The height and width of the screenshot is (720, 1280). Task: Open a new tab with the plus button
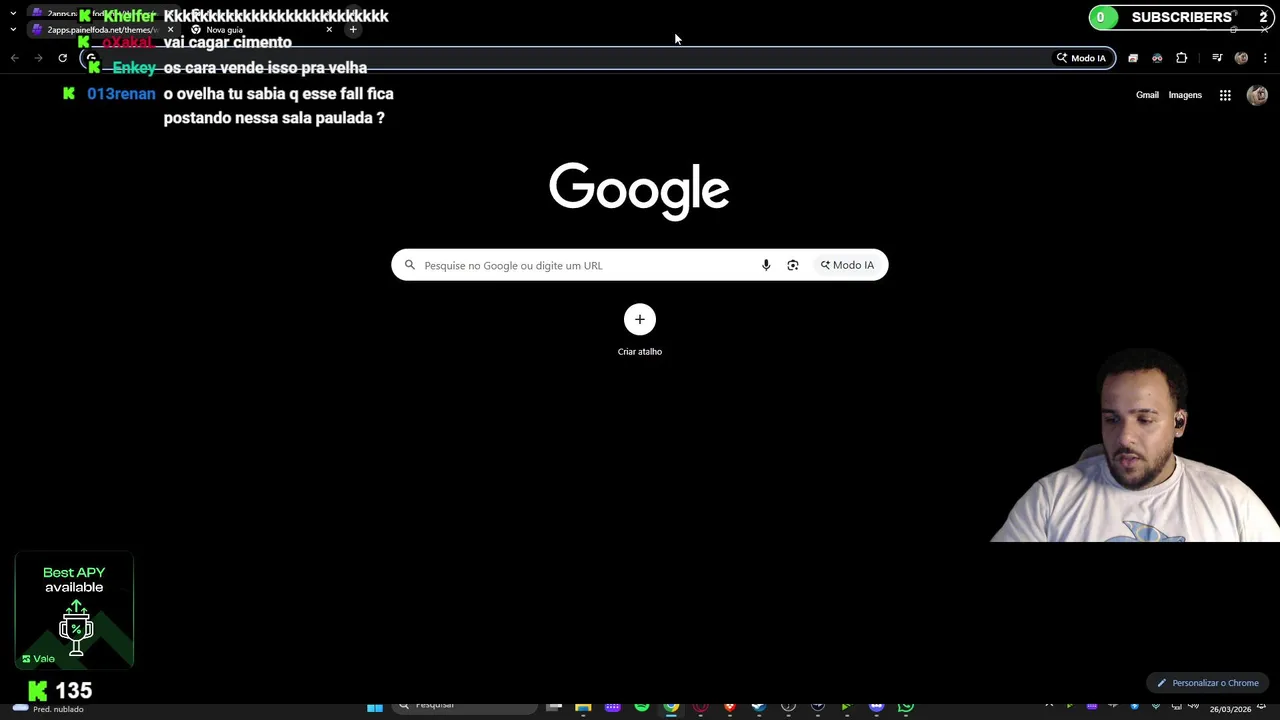(353, 30)
